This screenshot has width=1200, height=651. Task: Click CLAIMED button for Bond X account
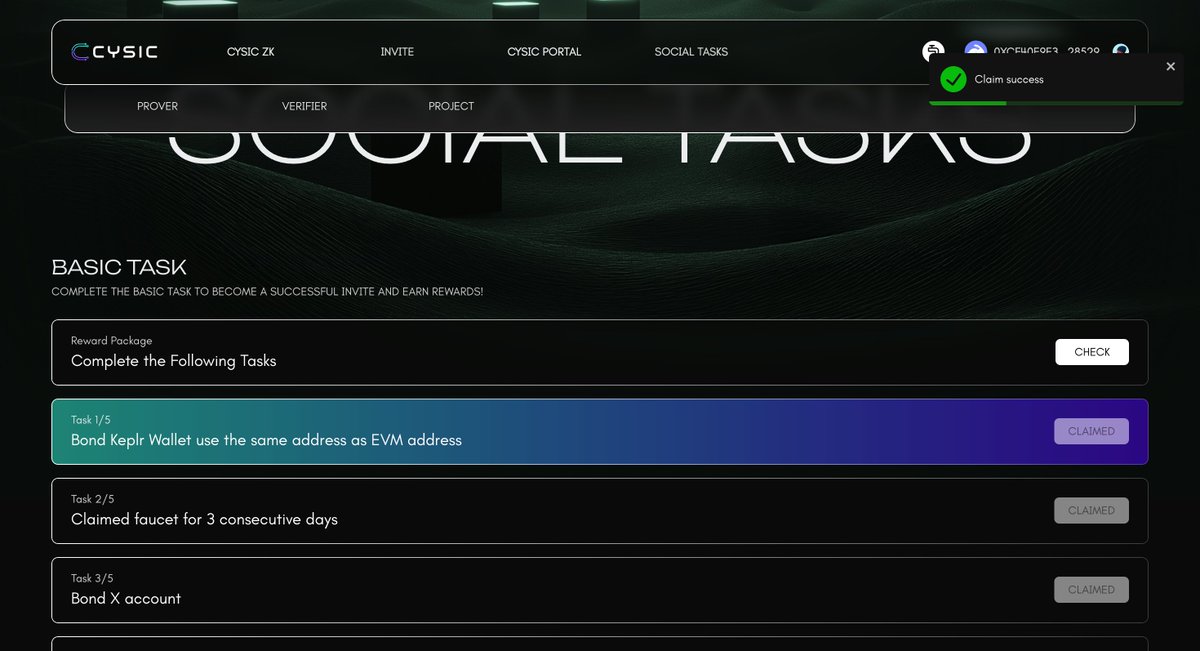(x=1091, y=589)
